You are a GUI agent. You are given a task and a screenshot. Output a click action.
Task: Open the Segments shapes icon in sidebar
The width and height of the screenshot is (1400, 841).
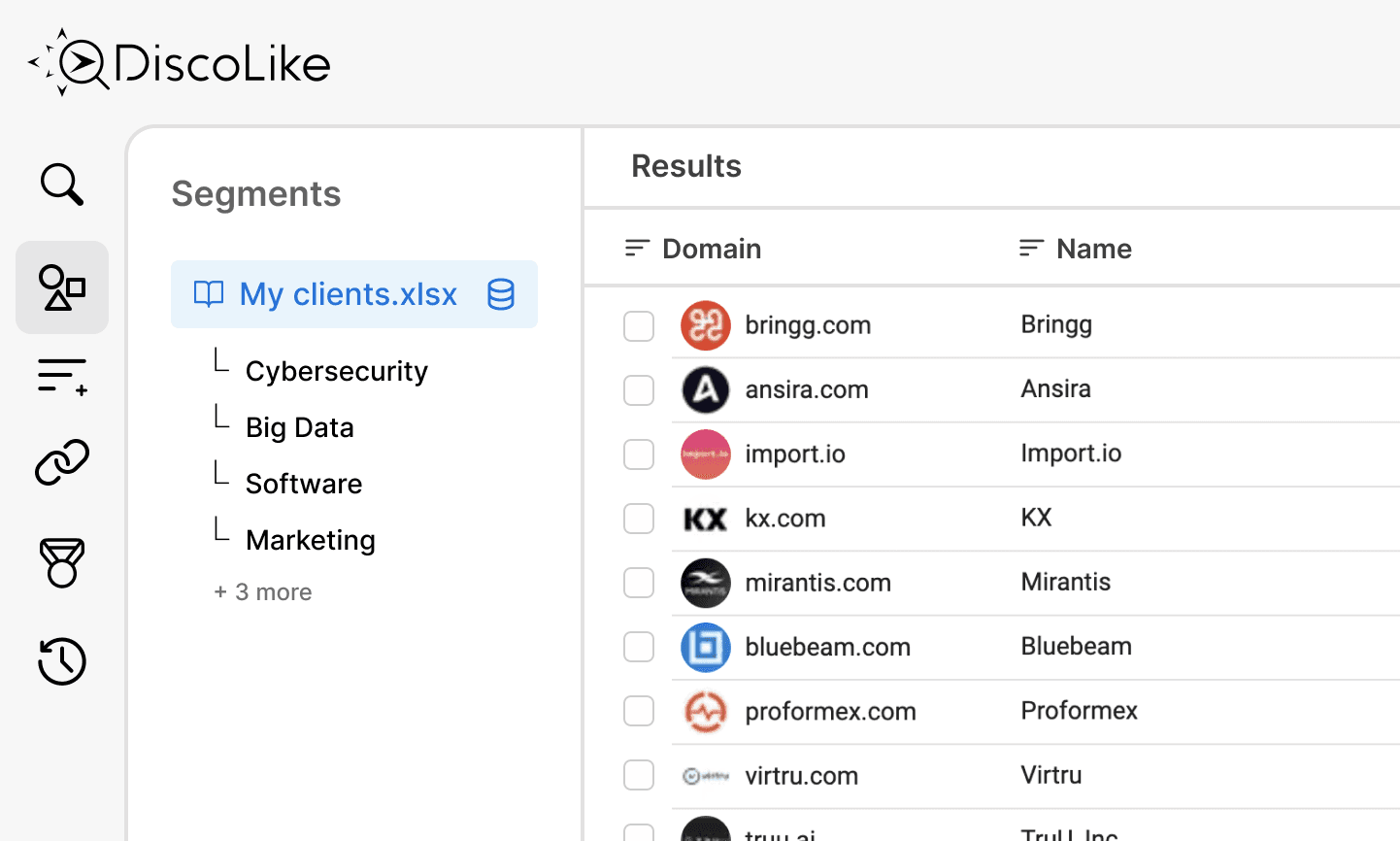click(x=62, y=287)
